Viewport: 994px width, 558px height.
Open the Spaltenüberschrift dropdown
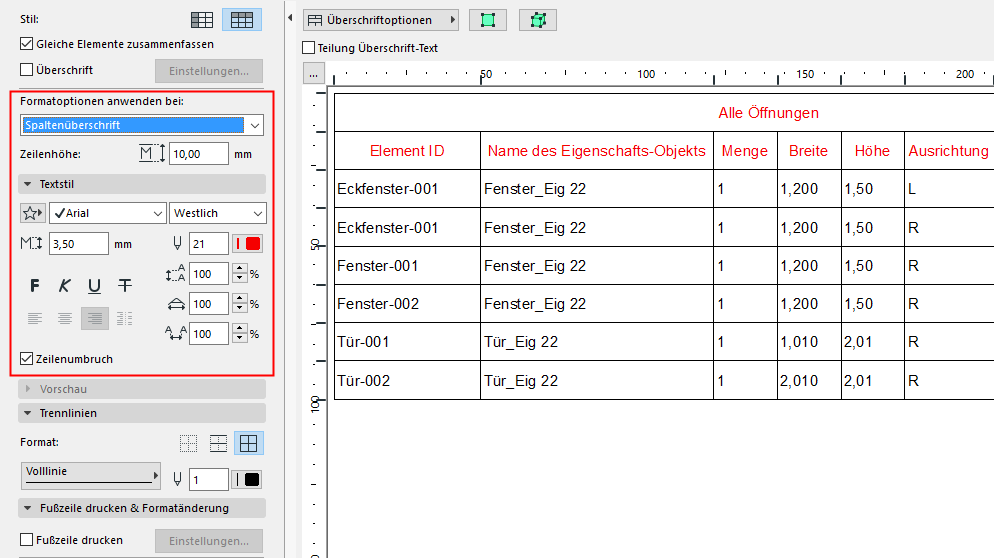click(142, 125)
